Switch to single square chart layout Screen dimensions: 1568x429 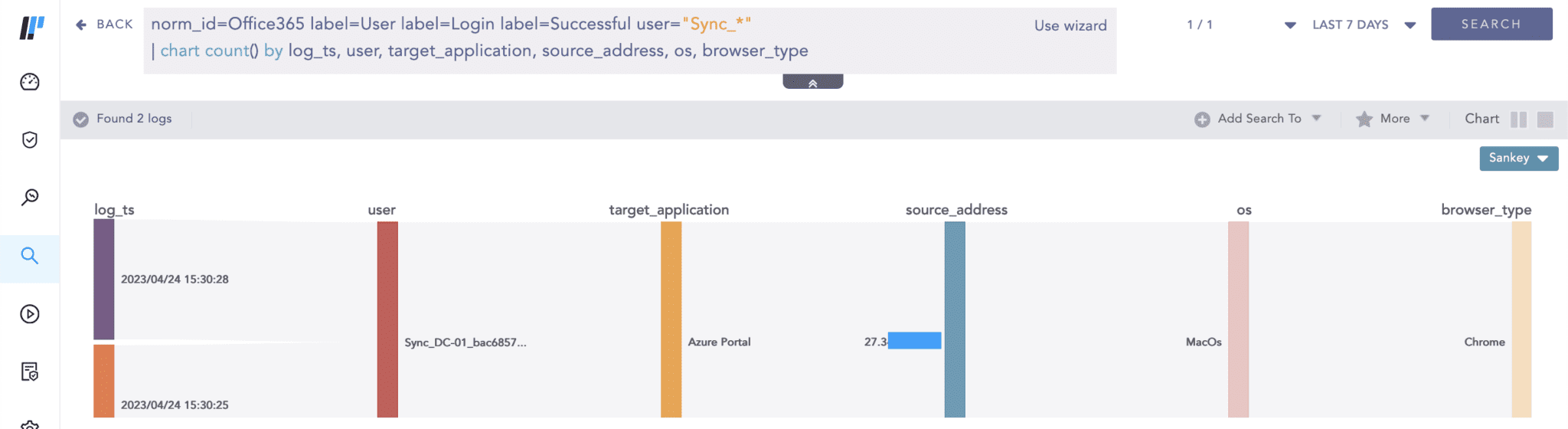(1545, 120)
